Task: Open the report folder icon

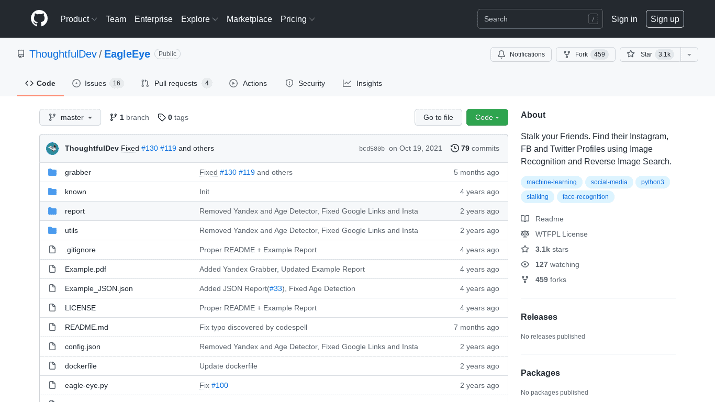Action: pos(52,211)
